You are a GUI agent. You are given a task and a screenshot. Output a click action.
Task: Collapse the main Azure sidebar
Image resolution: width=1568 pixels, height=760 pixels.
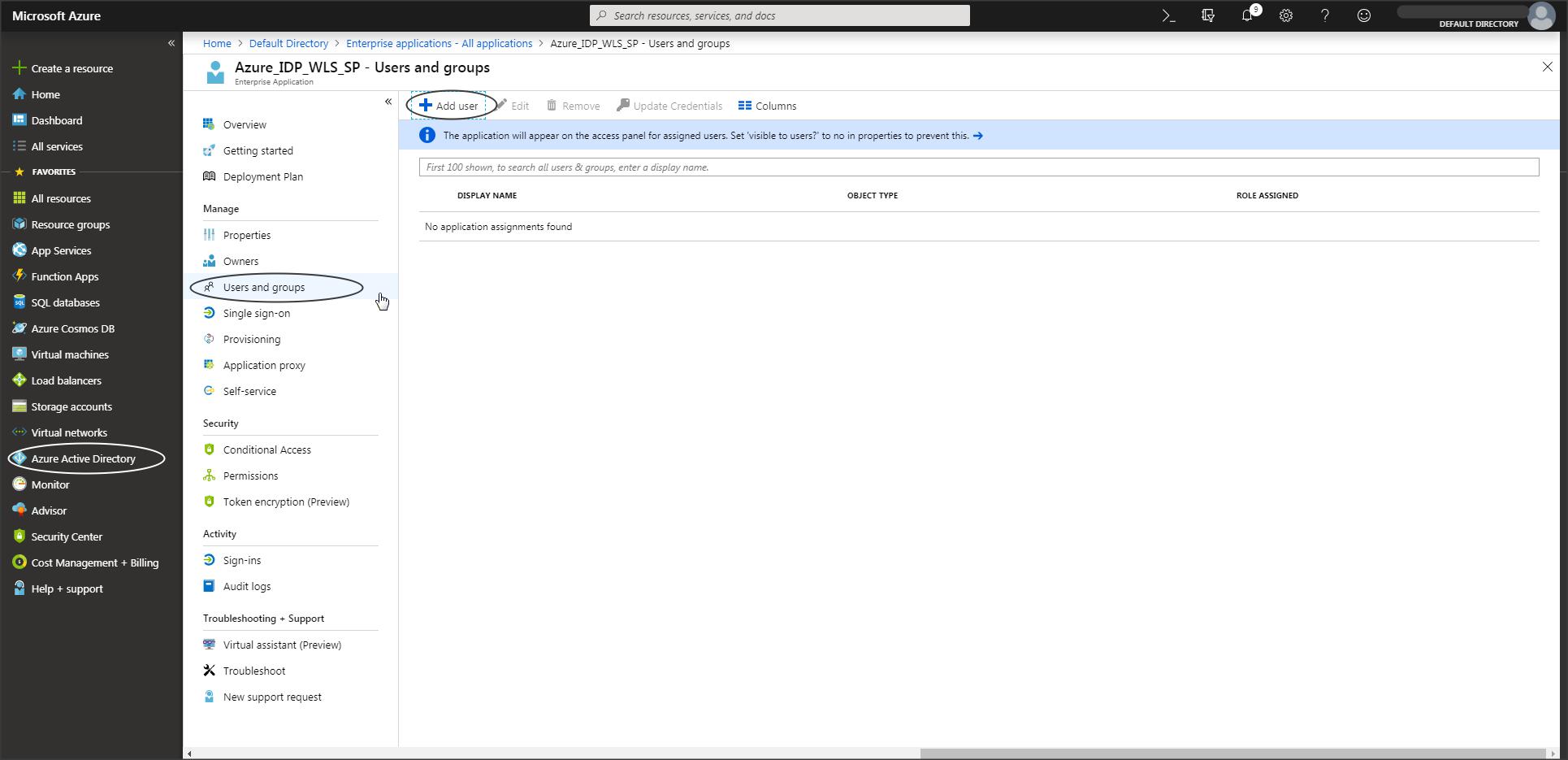[171, 43]
